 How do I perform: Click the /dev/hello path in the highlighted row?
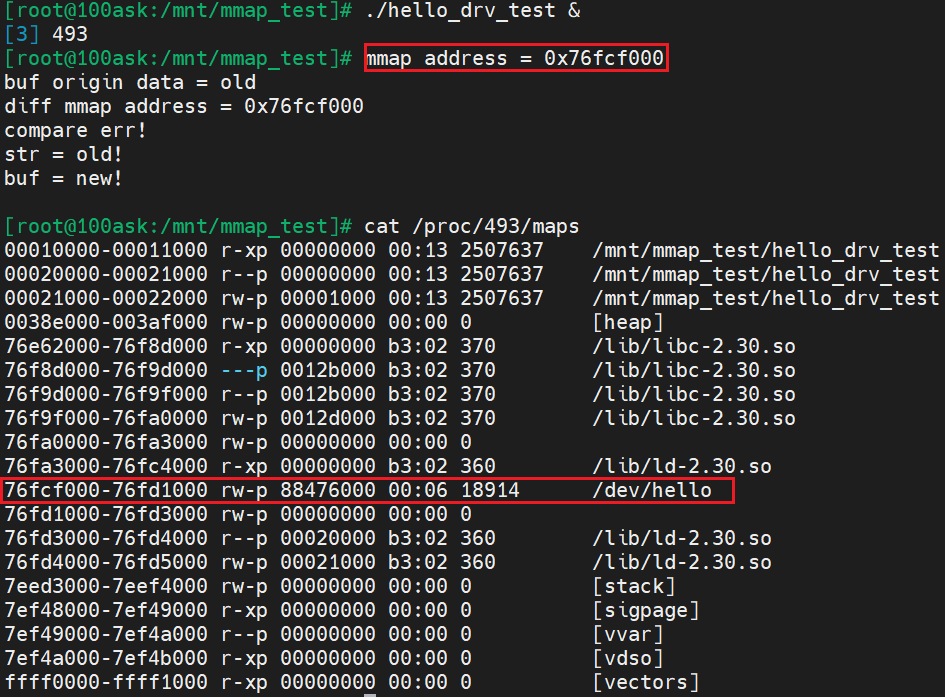pos(652,490)
